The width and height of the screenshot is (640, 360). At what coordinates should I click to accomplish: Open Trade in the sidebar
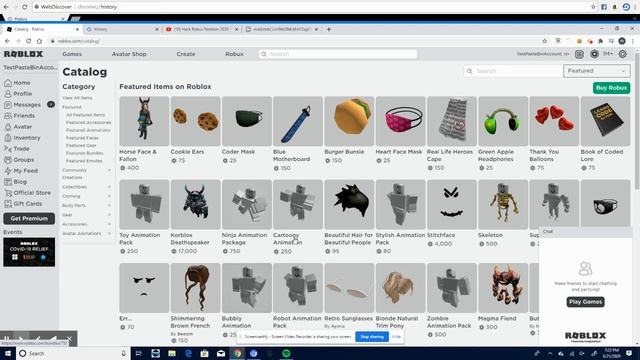click(17, 149)
